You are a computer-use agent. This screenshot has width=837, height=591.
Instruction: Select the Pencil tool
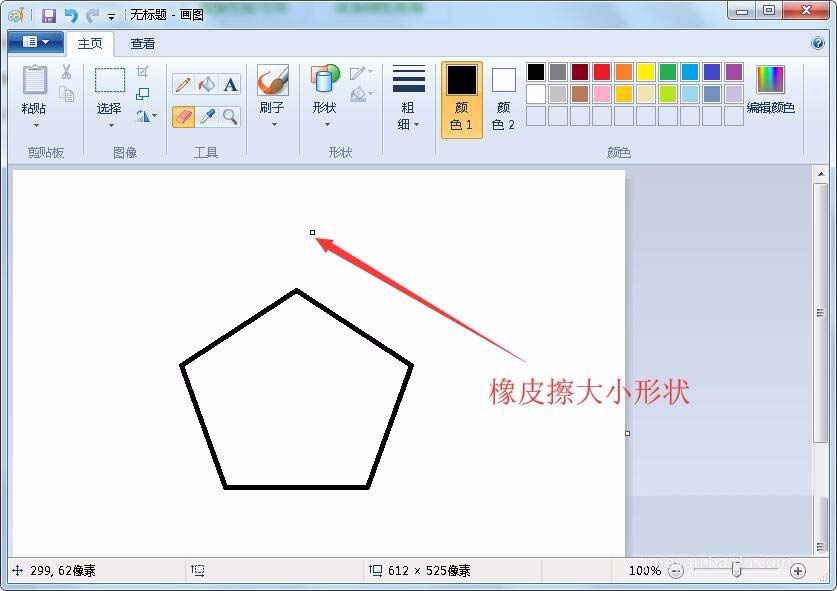tap(183, 85)
